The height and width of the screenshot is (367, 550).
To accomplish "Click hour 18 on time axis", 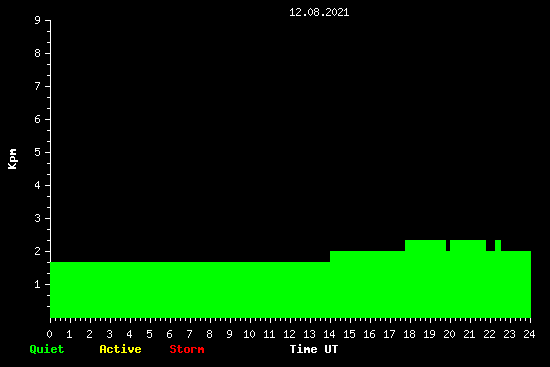I will [409, 334].
